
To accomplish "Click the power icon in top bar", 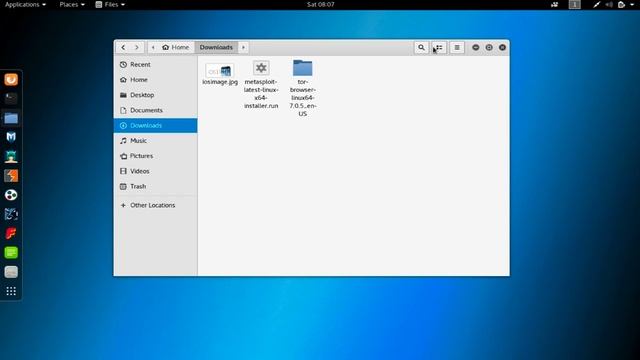I will [x=621, y=4].
